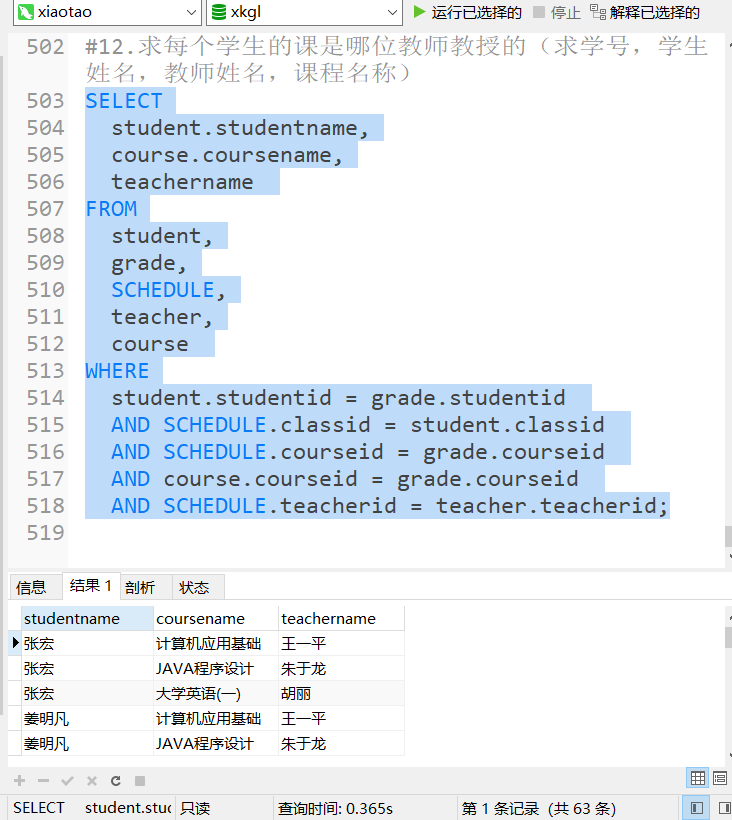Click the SELECT keyword on line 503
Viewport: 732px width, 820px height.
[x=124, y=101]
